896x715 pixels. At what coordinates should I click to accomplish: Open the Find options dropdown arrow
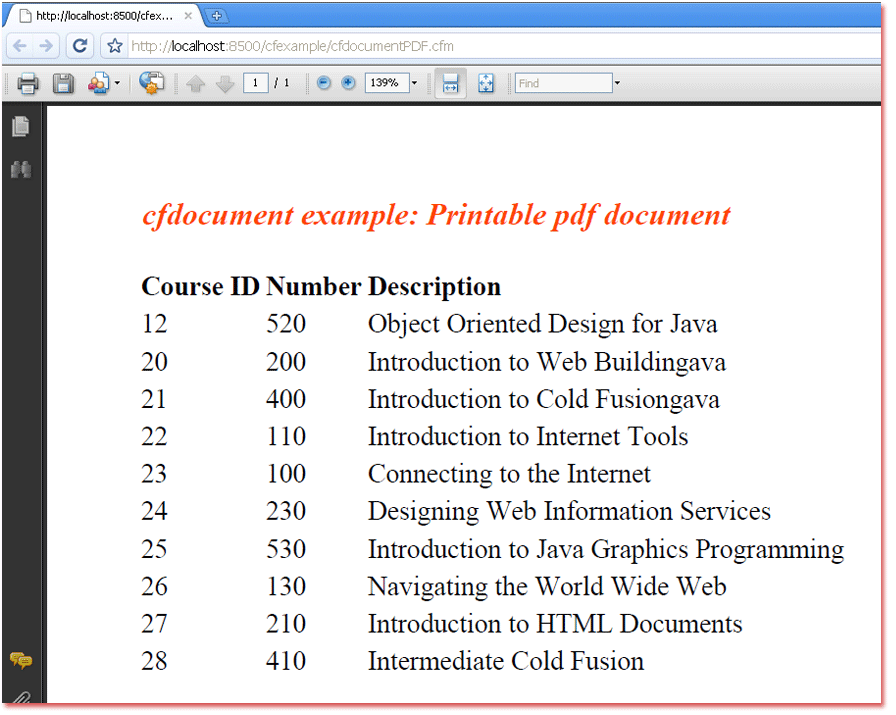(x=617, y=83)
